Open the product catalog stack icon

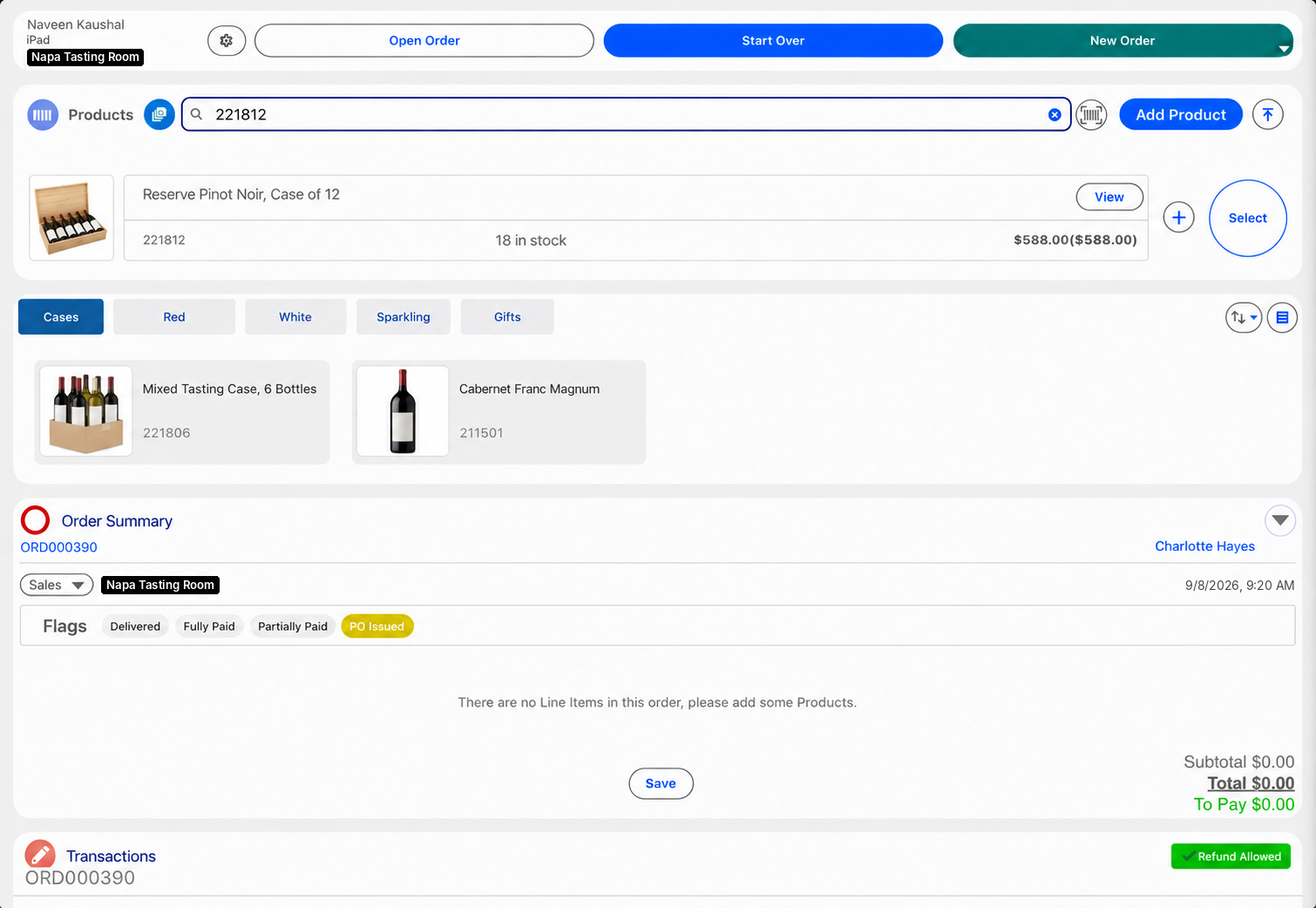coord(159,114)
